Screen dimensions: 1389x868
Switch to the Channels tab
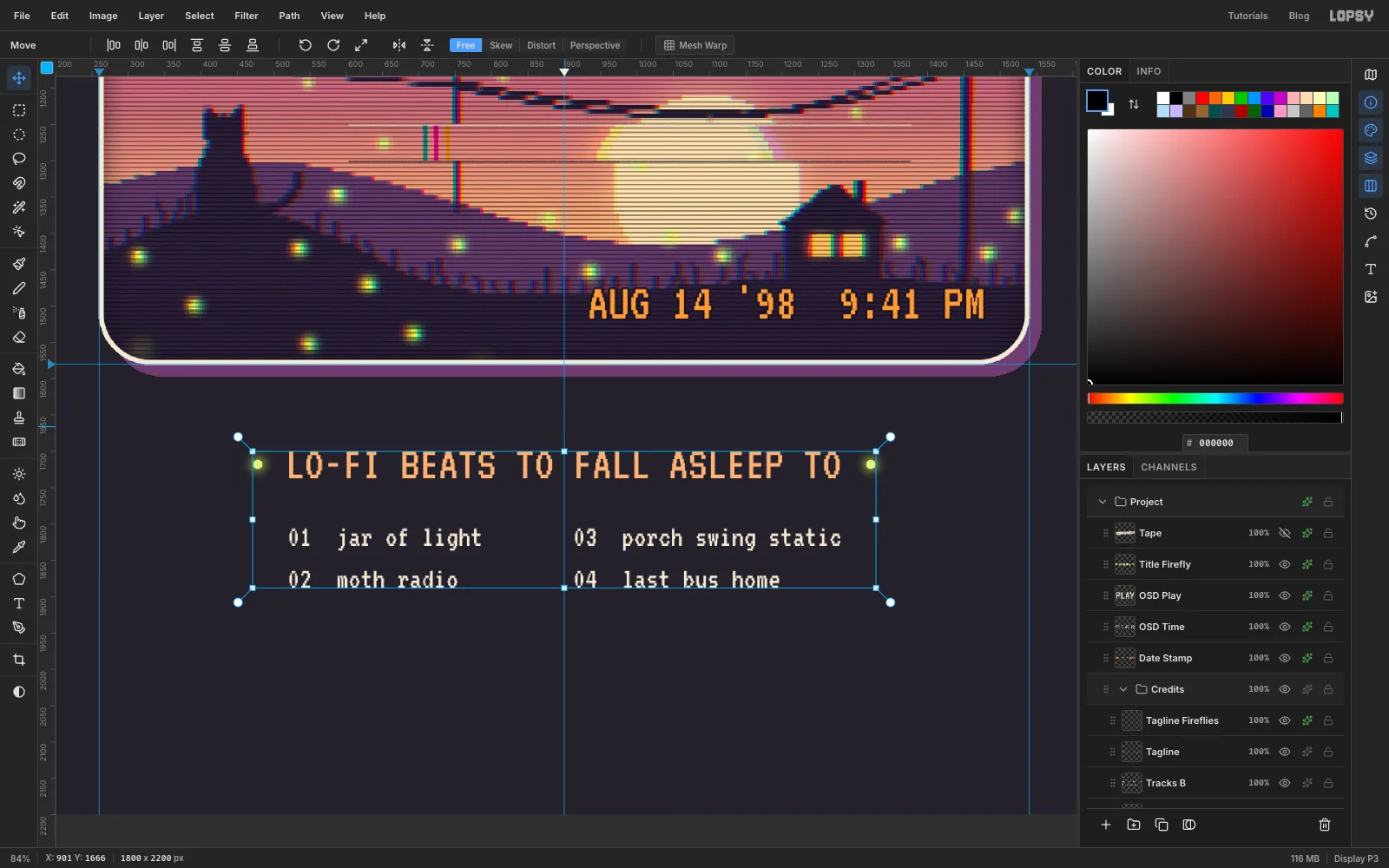pyautogui.click(x=1168, y=467)
